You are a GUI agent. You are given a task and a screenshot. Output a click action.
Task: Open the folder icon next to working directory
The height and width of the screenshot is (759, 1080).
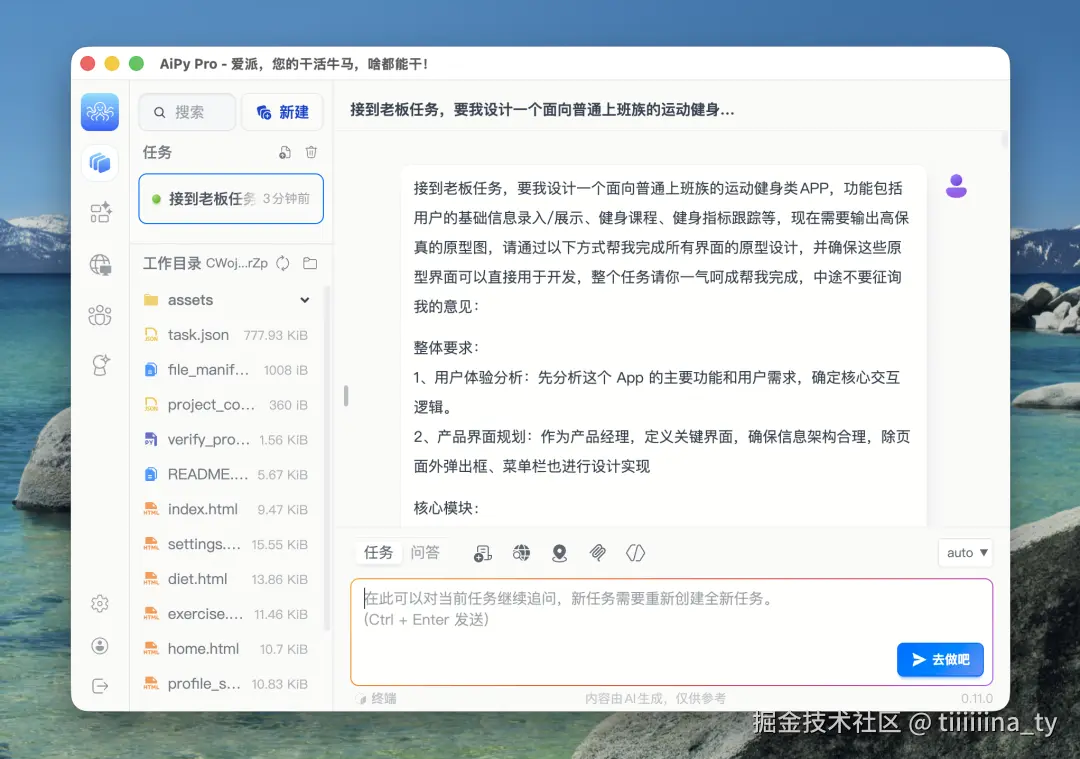click(308, 263)
